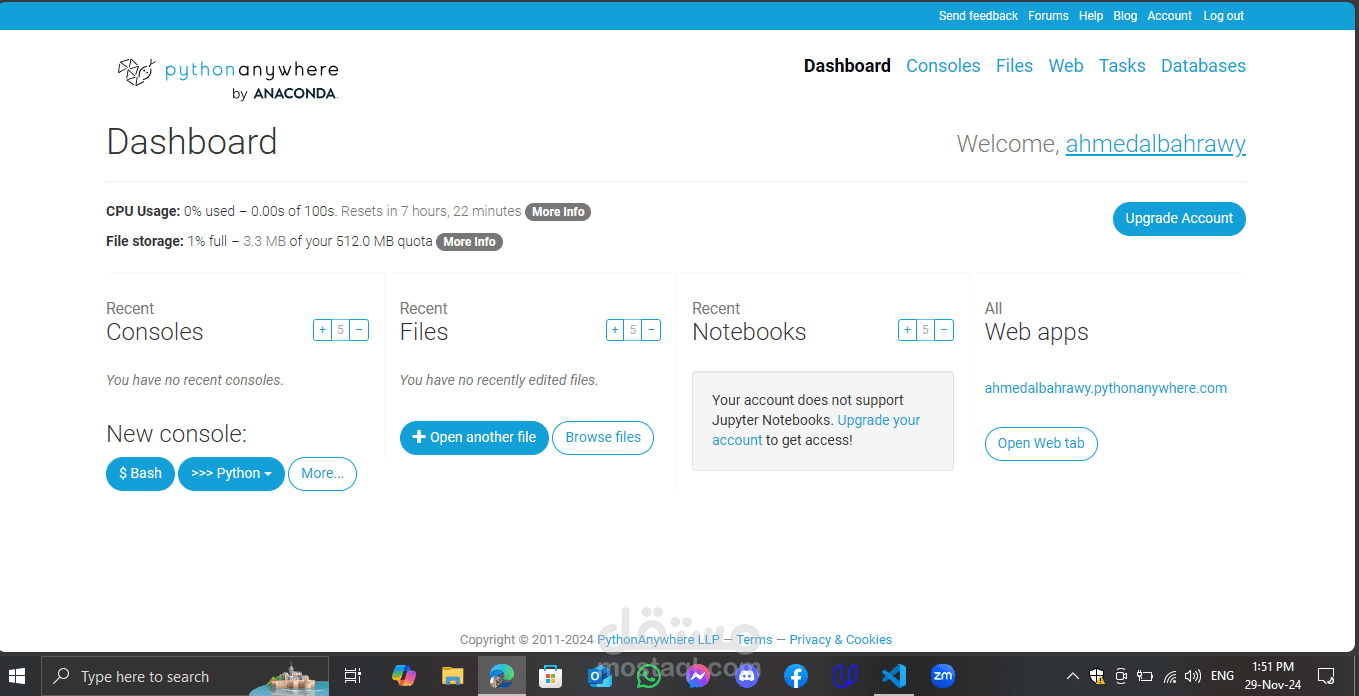Open Microsoft Store from the taskbar
This screenshot has height=696, width=1359.
[550, 676]
